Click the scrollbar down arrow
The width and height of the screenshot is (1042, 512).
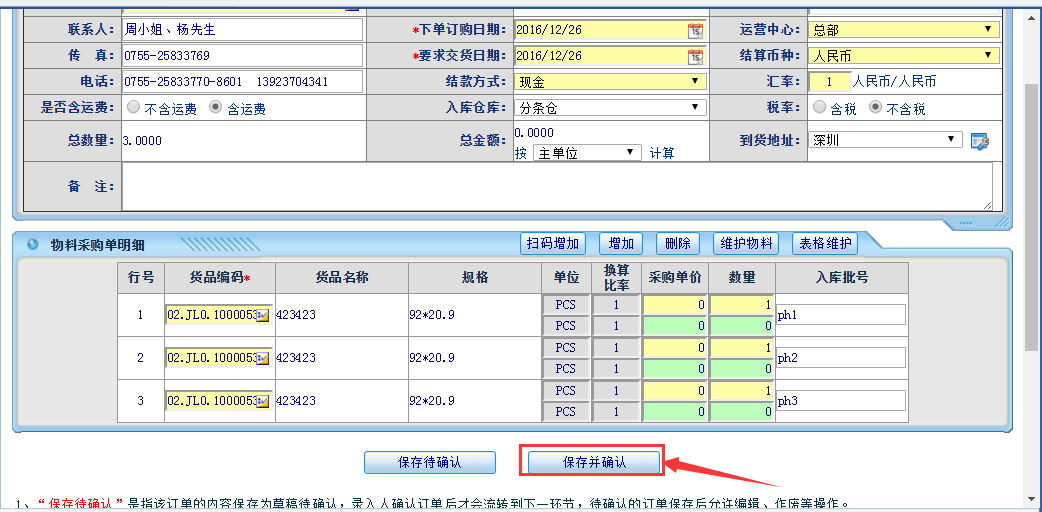1032,502
